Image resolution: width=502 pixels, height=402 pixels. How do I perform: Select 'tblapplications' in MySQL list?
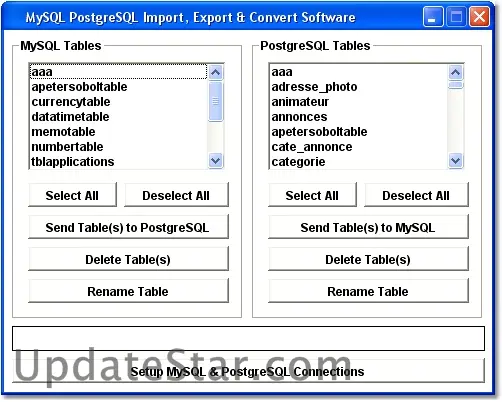pyautogui.click(x=118, y=162)
